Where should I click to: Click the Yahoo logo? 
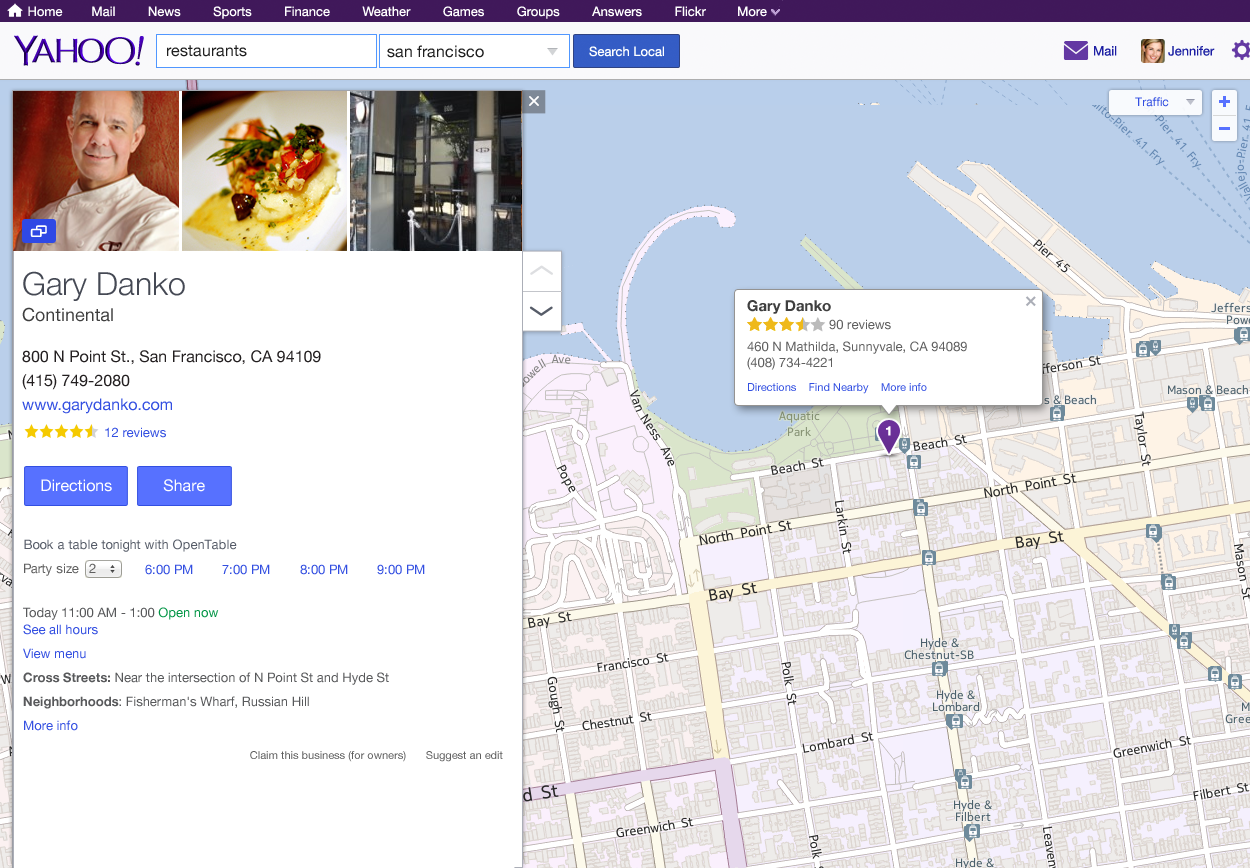79,50
